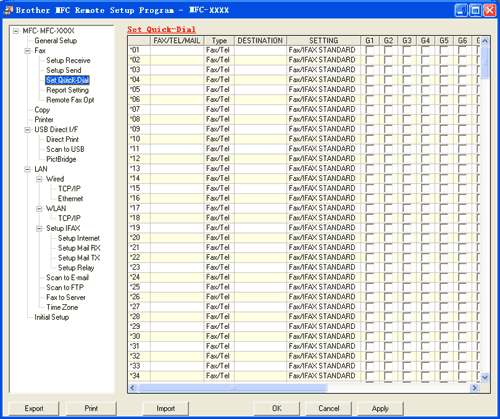
Task: Check G2 checkbox for entry *03
Action: point(388,70)
